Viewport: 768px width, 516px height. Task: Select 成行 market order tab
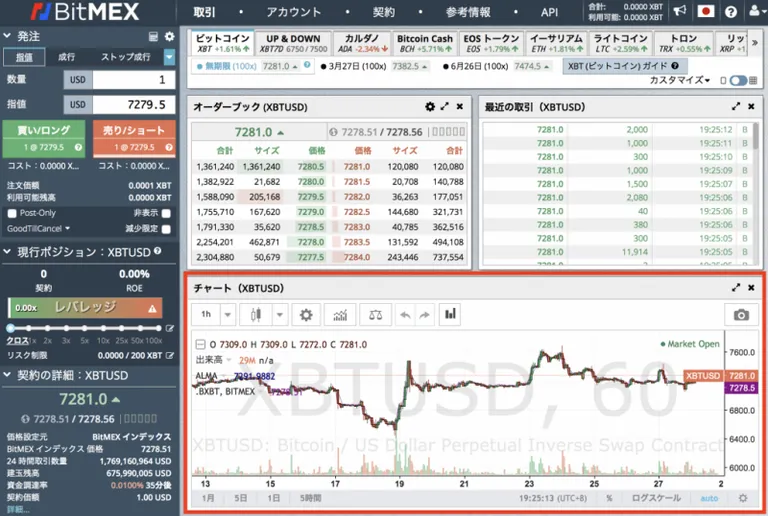67,57
